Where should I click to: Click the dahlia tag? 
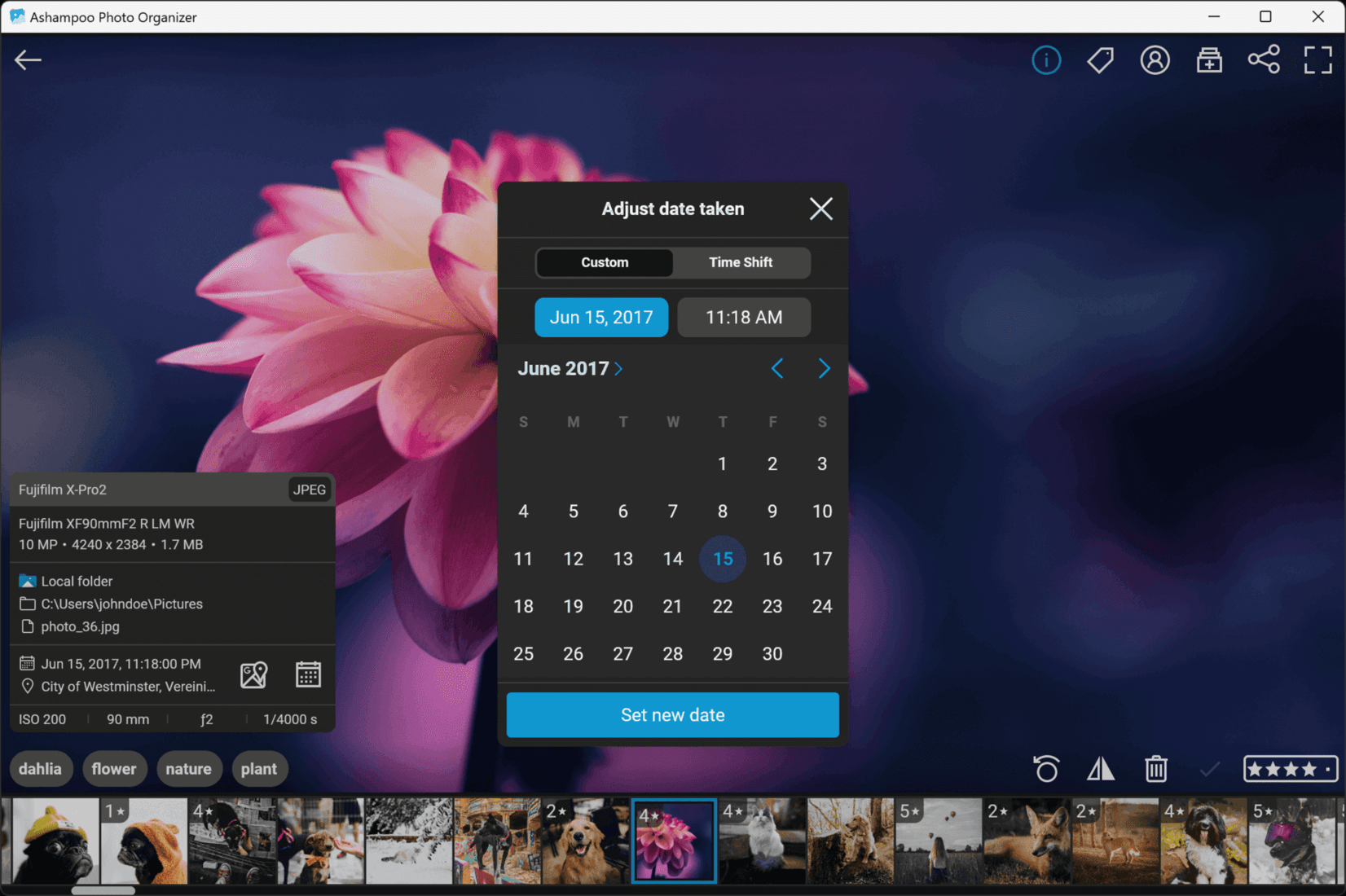[41, 768]
